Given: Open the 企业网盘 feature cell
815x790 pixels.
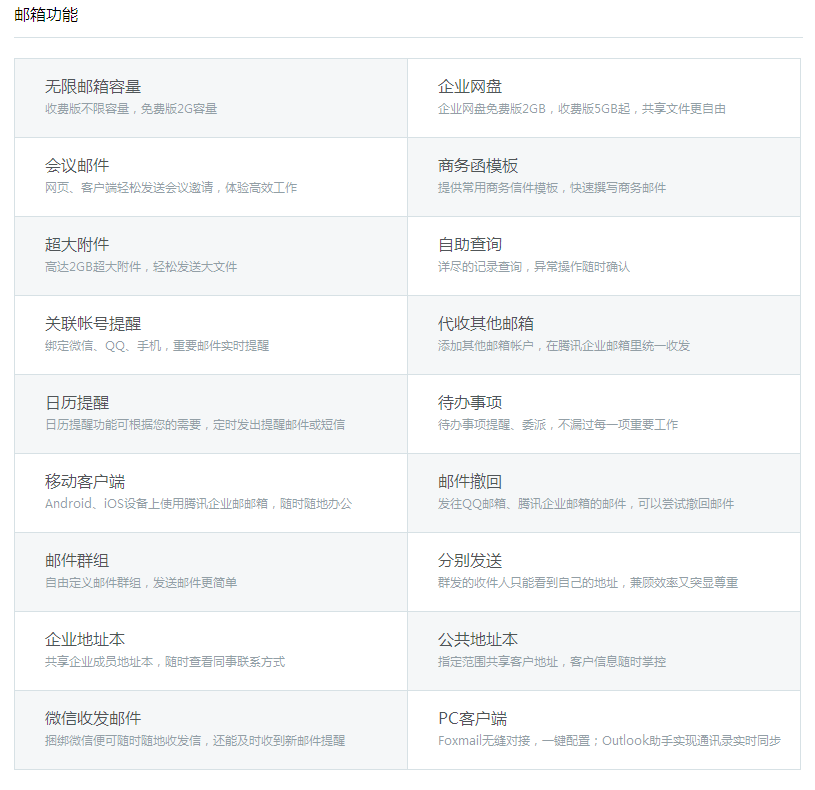Looking at the screenshot, I should coord(470,87).
